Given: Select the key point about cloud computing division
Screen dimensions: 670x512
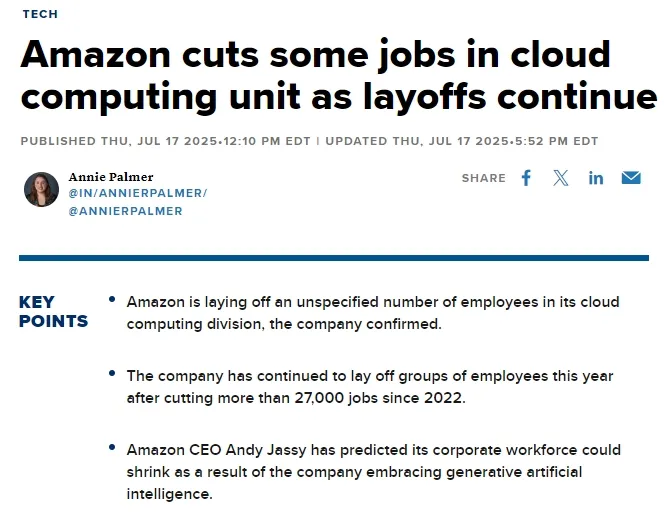Looking at the screenshot, I should [x=373, y=313].
